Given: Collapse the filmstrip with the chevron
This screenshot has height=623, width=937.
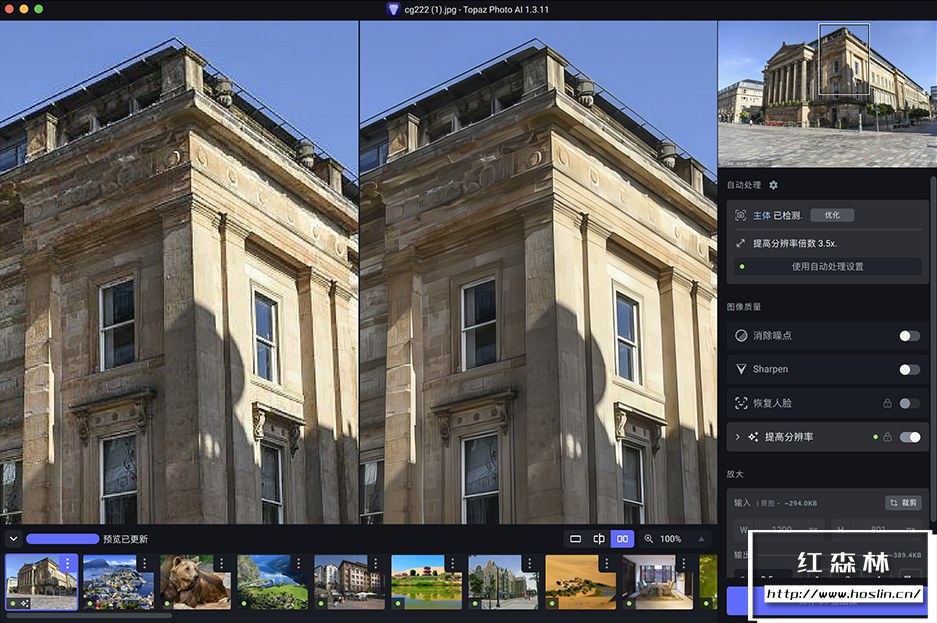Looking at the screenshot, I should click(x=13, y=539).
